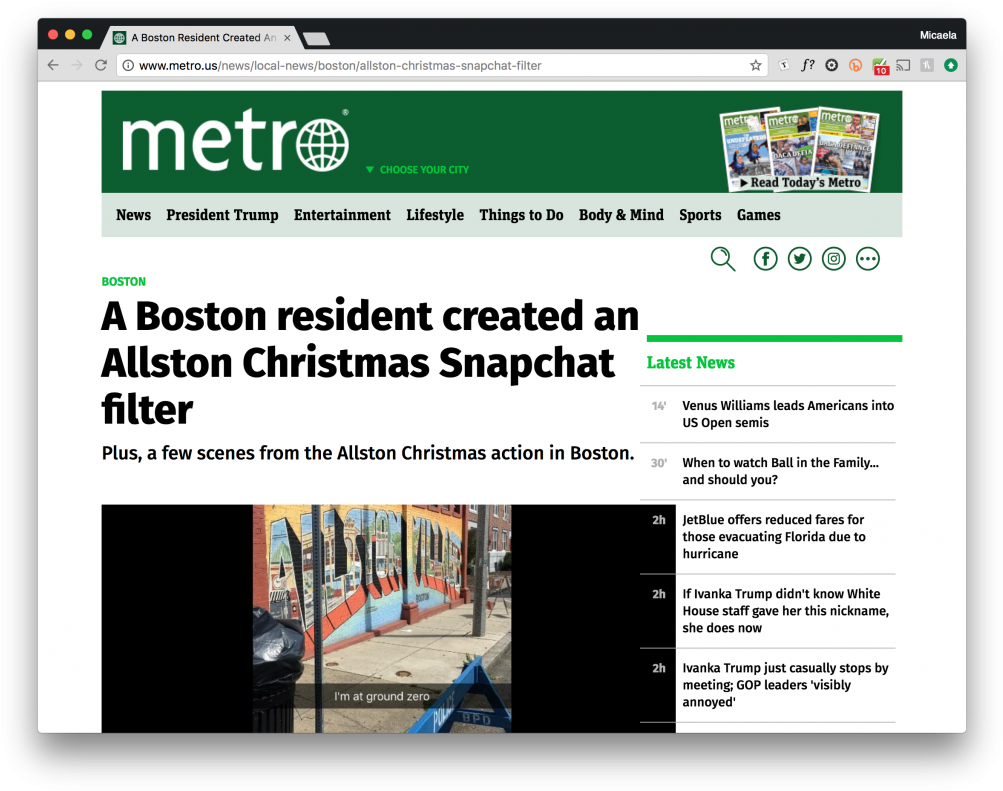Open the News menu
Screen dimensions: 1003x791
point(133,215)
